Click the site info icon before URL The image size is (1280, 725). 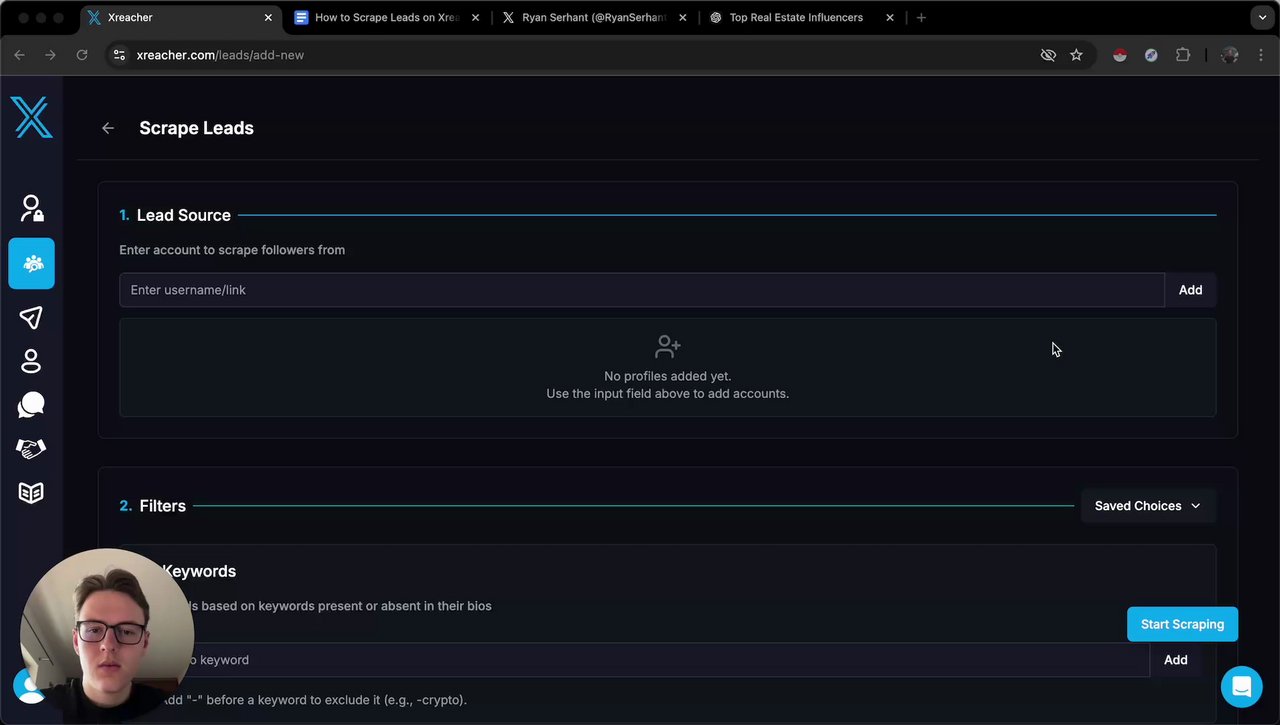point(119,55)
